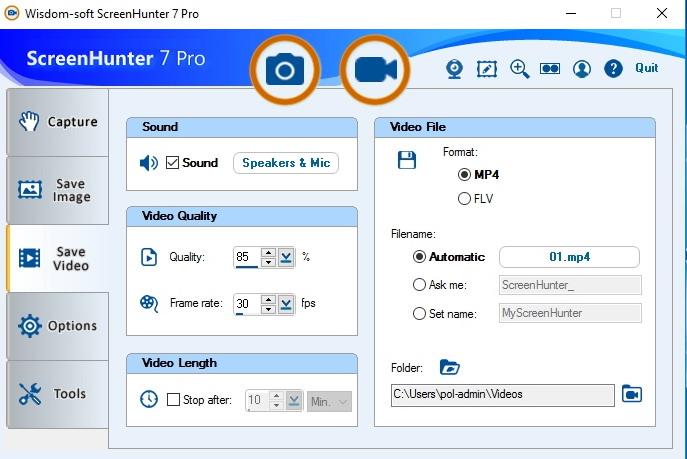687x459 pixels.
Task: Select the FLV format radio button
Action: point(464,199)
